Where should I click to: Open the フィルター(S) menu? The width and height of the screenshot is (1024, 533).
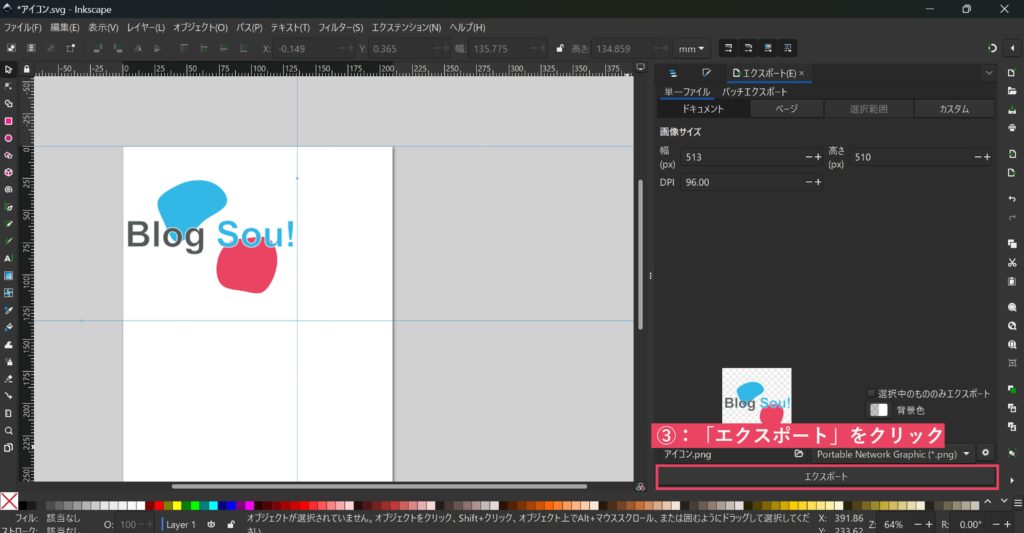[340, 27]
